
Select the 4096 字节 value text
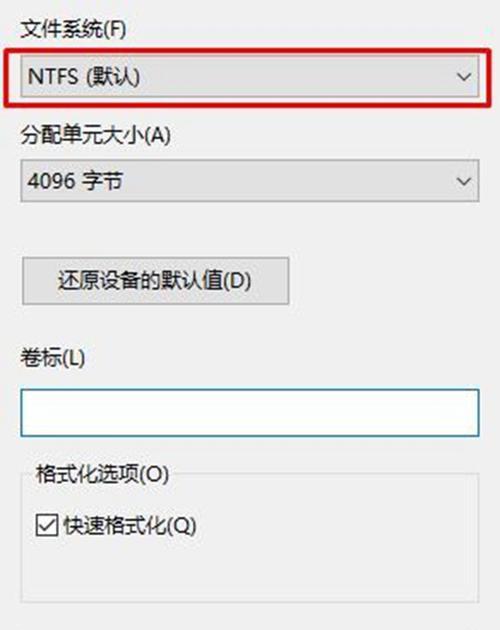coord(75,181)
